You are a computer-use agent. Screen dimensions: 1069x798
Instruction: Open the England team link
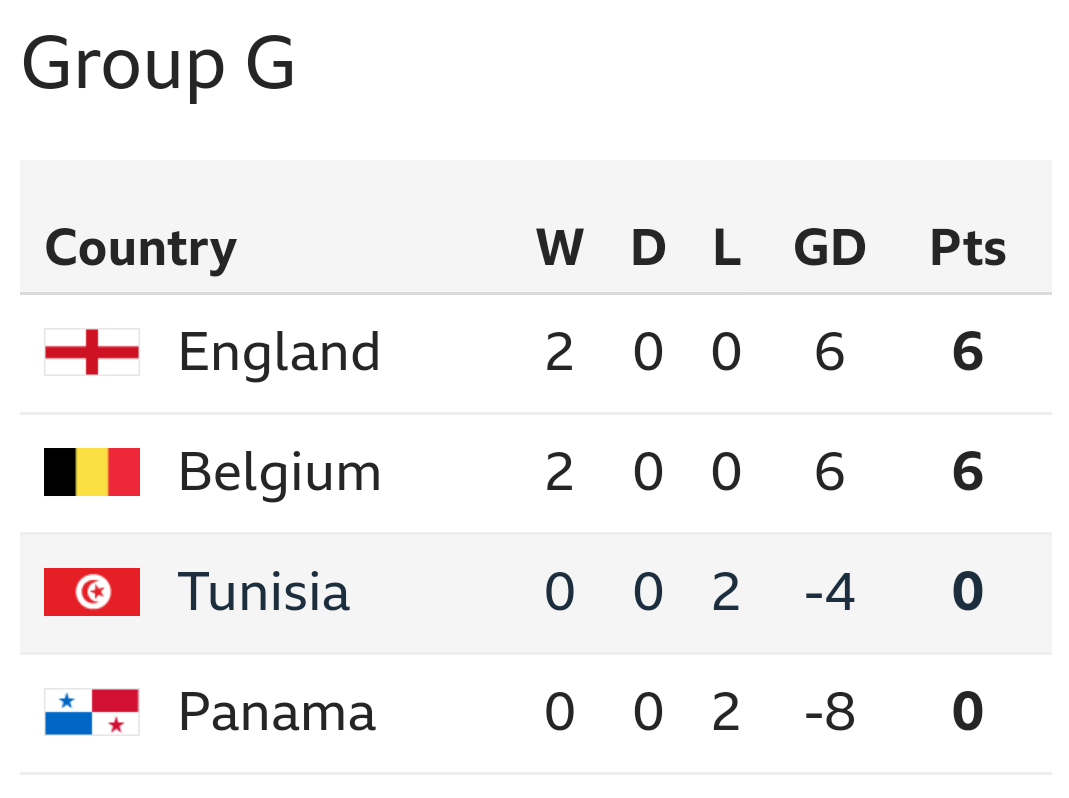(279, 352)
